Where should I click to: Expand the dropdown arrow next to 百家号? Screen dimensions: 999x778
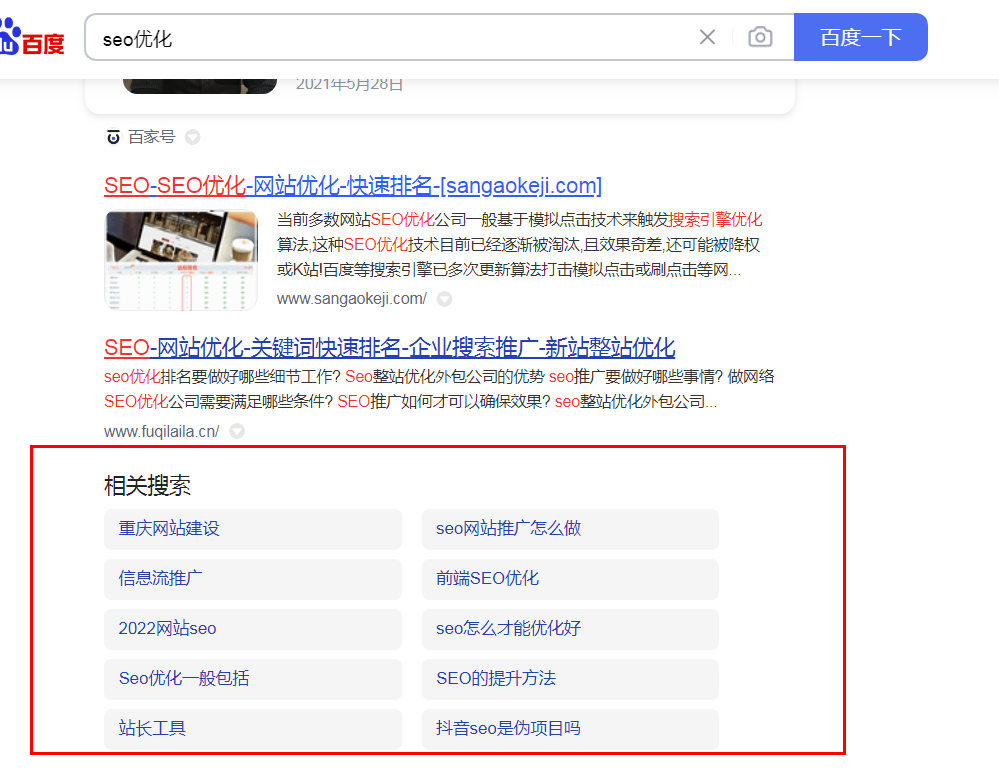pos(192,137)
